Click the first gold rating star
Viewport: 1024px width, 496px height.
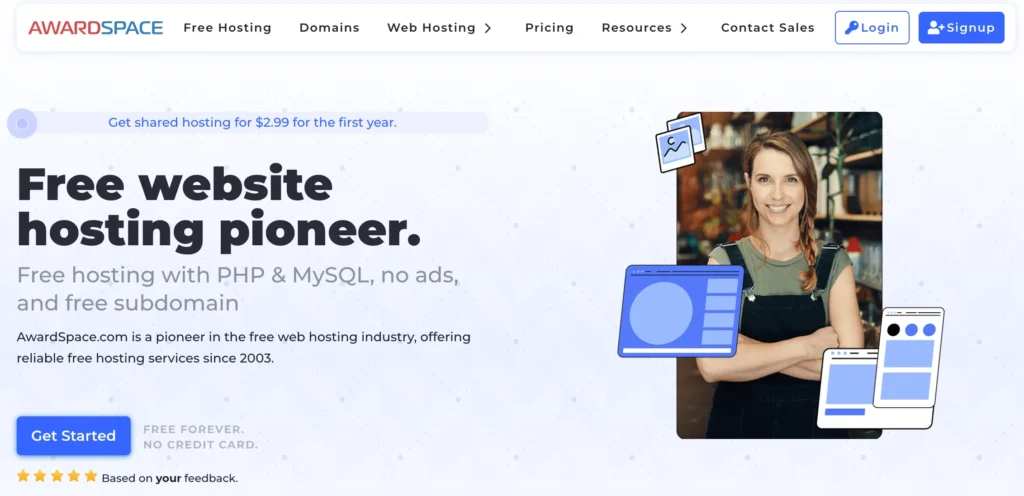(x=24, y=476)
